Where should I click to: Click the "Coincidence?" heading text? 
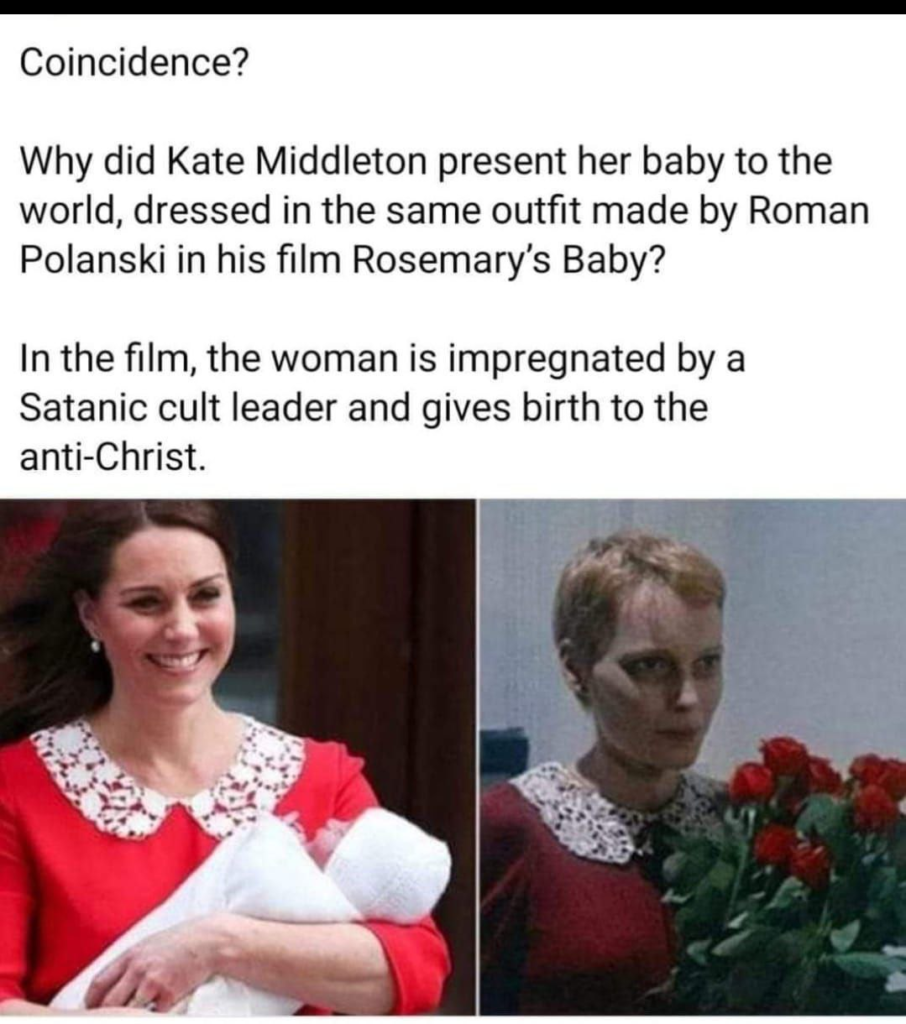pos(135,63)
